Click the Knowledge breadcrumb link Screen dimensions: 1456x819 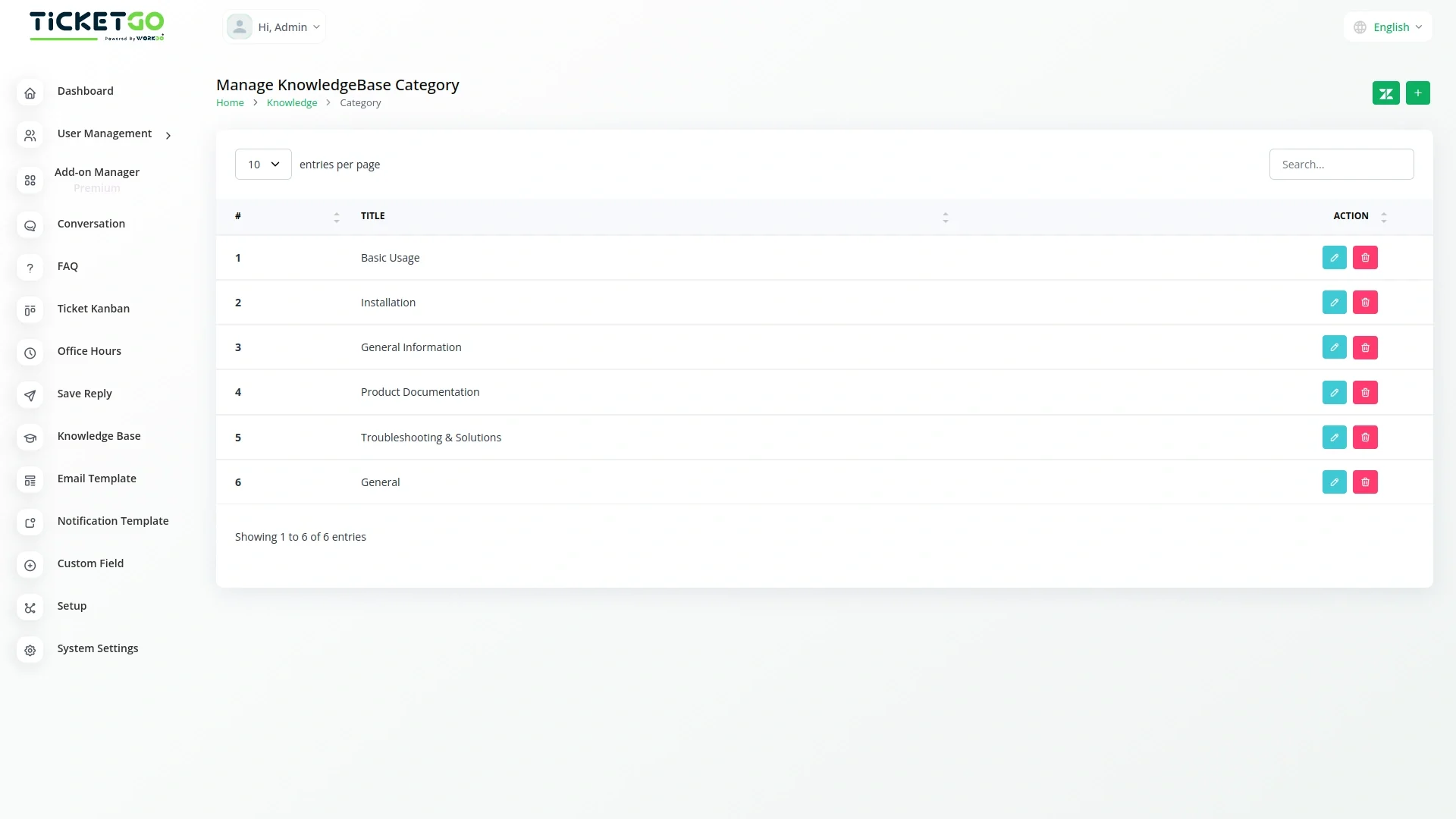[292, 103]
